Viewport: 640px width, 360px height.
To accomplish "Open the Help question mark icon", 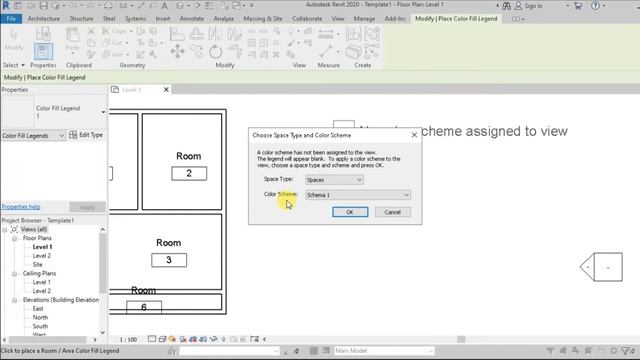I will pyautogui.click(x=596, y=6).
